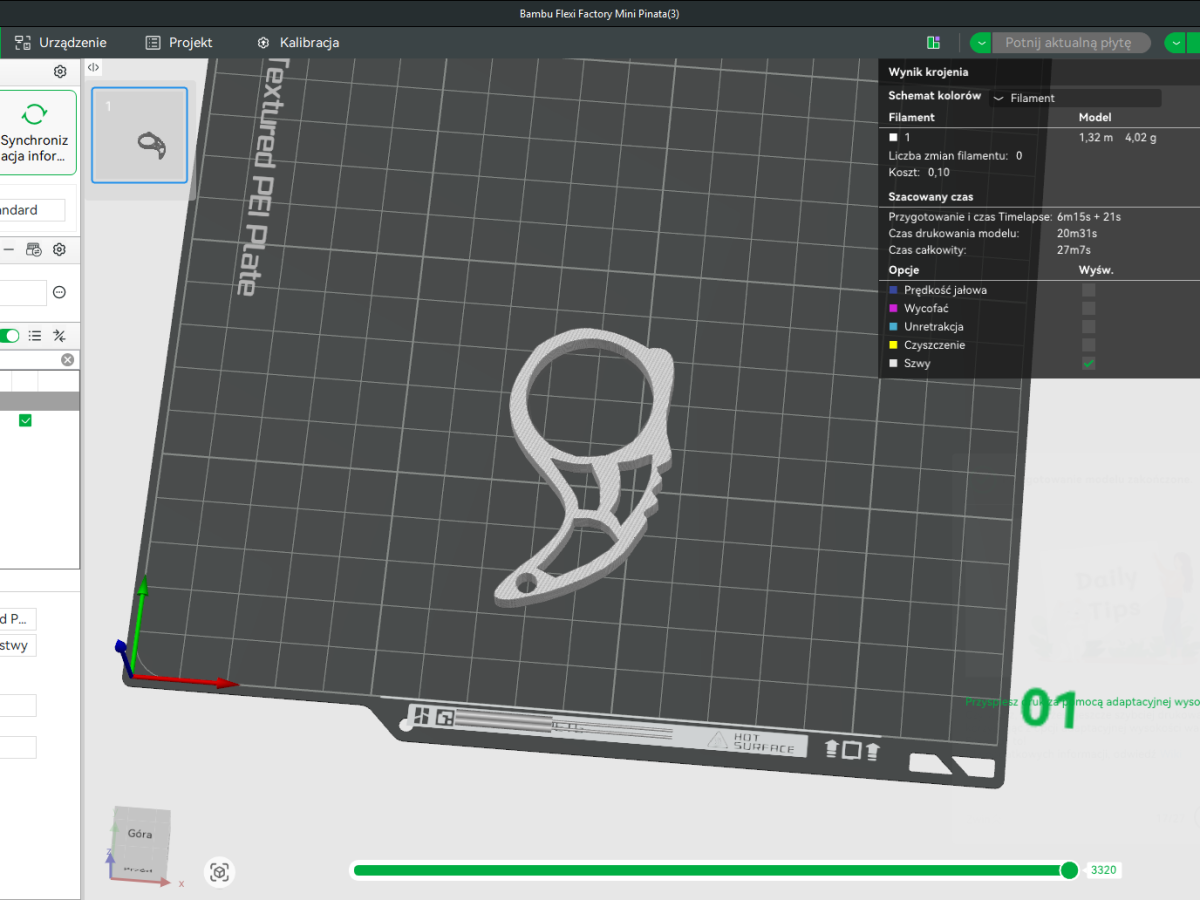
Task: Click the minus remove filament icon
Action: 9,249
